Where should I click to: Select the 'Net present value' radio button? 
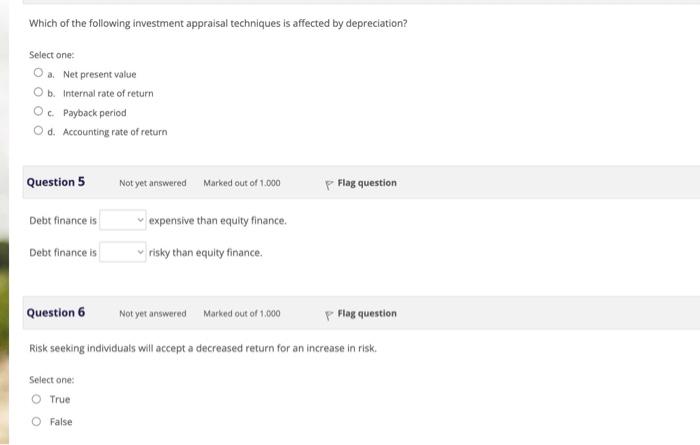pos(38,74)
